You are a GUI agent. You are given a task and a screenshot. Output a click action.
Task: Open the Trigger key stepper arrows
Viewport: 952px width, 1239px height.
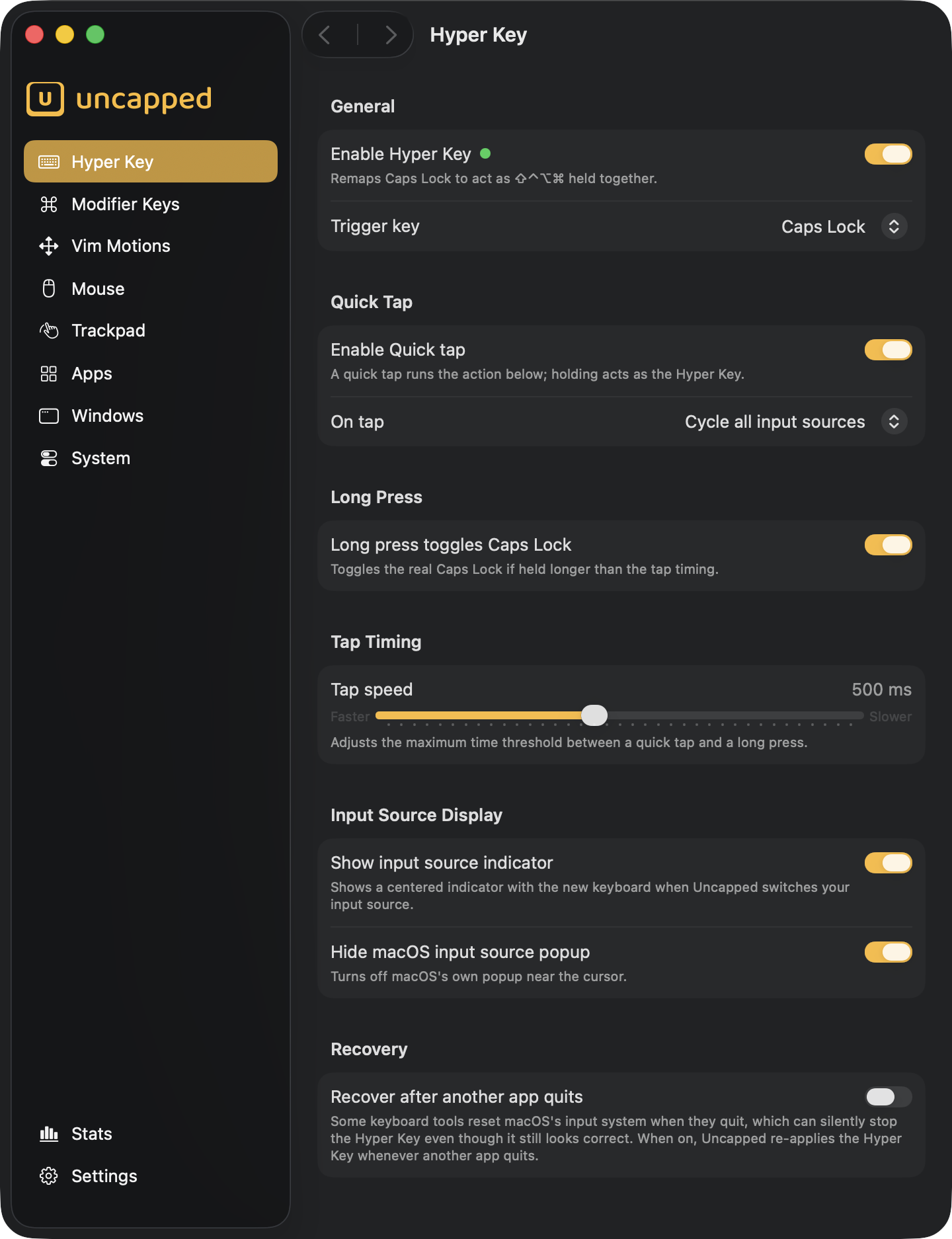click(894, 226)
